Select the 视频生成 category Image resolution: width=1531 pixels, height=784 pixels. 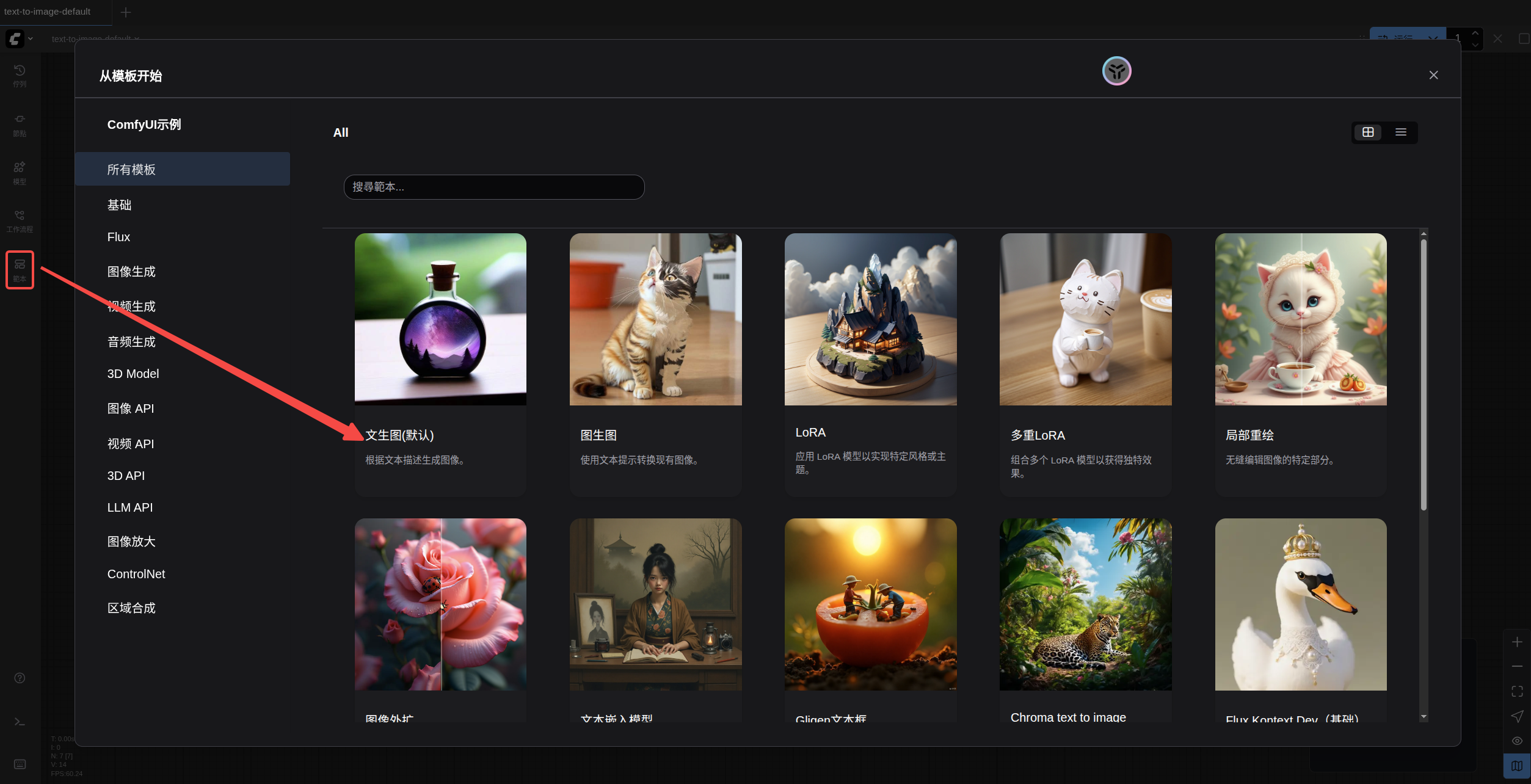tap(183, 306)
